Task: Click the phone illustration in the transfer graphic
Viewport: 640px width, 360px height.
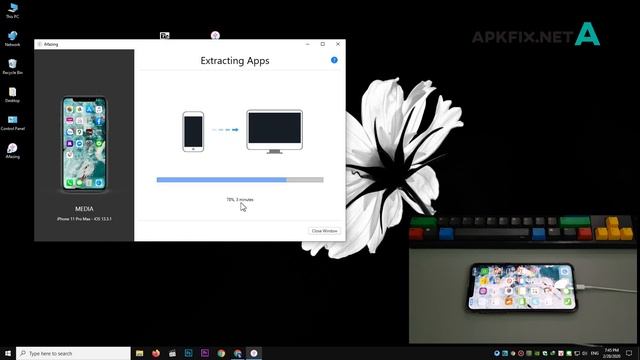Action: (x=193, y=131)
